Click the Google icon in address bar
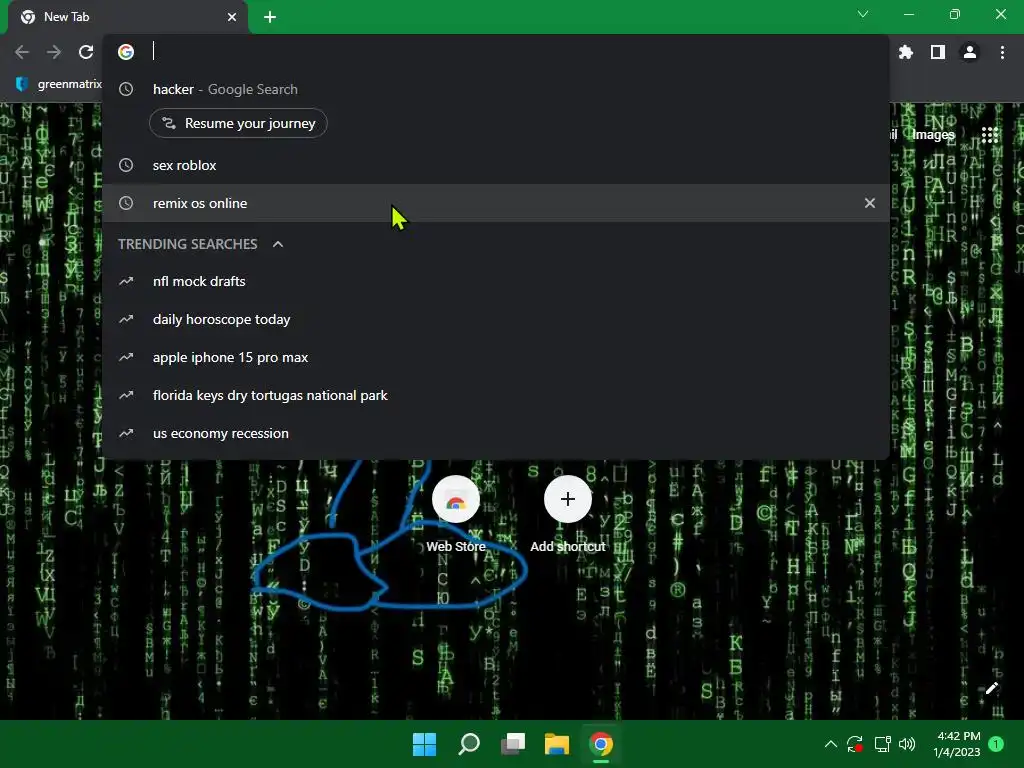This screenshot has width=1024, height=768. (x=126, y=52)
